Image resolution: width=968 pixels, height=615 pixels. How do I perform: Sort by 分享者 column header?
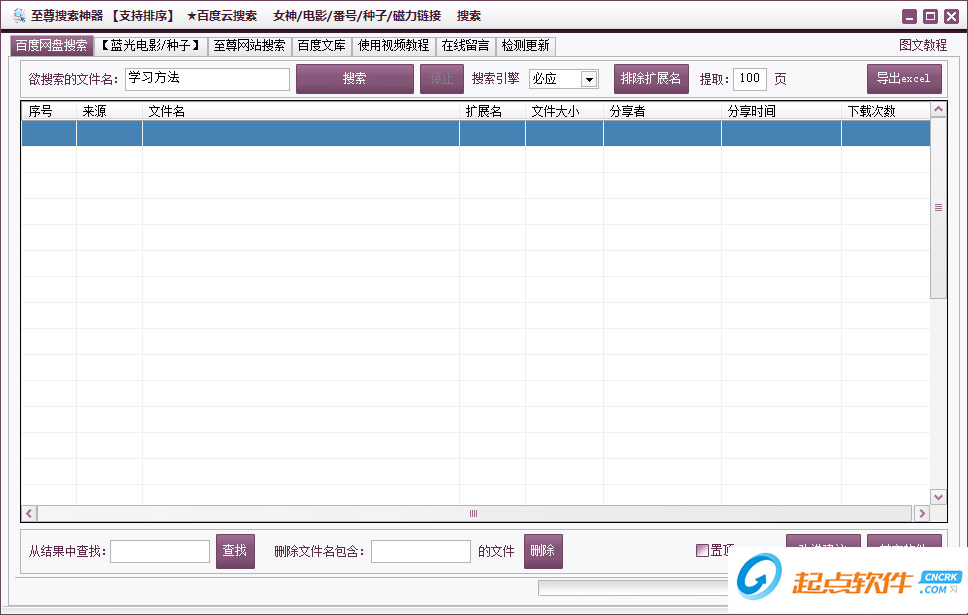tap(662, 111)
